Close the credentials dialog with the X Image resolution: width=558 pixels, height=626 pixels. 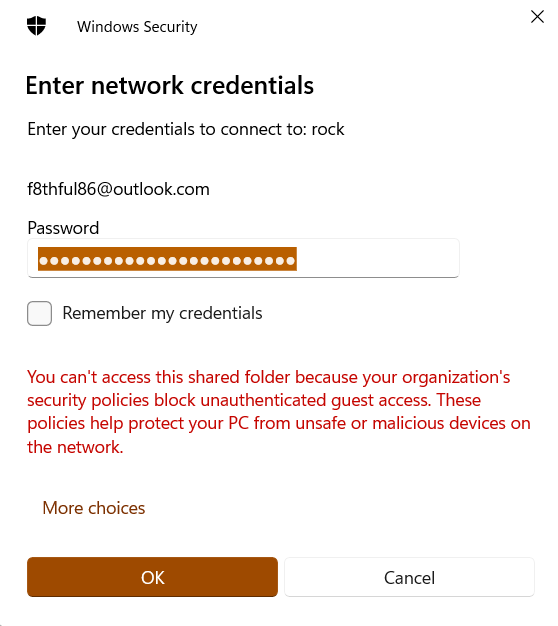(x=537, y=17)
